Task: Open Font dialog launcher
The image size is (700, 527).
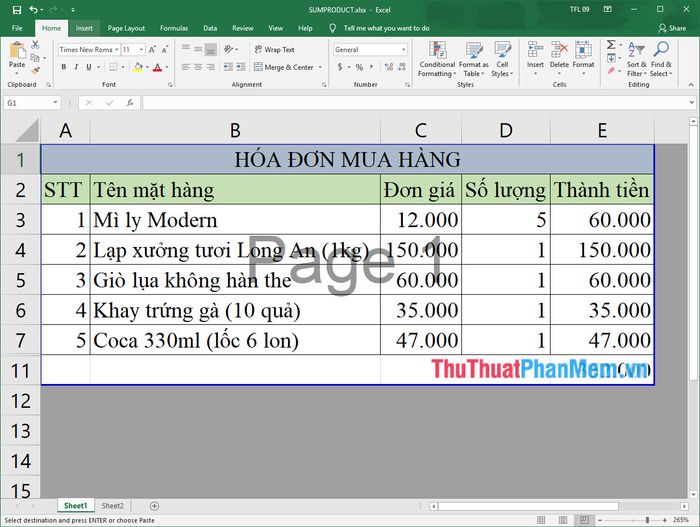Action: tap(170, 84)
